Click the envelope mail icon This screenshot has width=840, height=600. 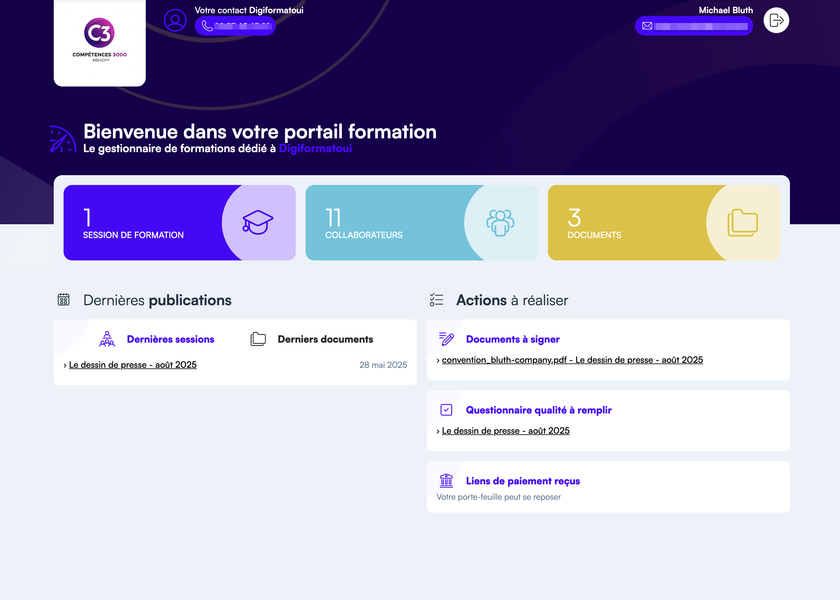(x=647, y=26)
